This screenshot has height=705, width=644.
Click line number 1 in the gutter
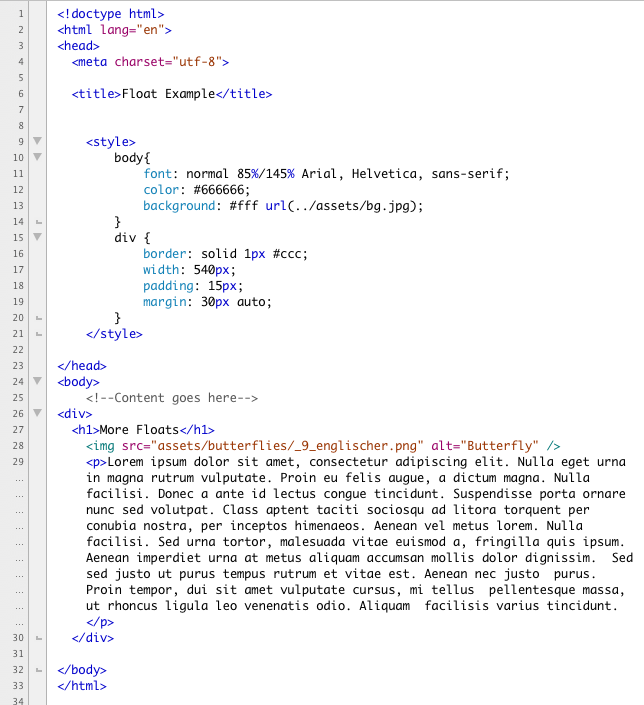(x=21, y=14)
